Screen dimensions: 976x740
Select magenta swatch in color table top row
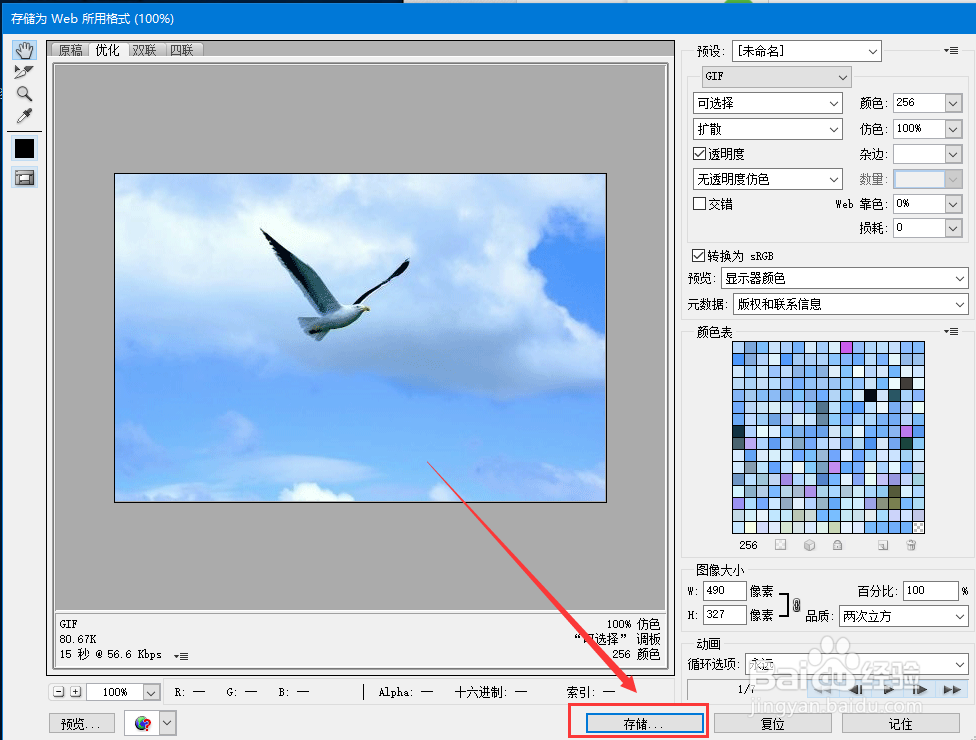pos(847,347)
